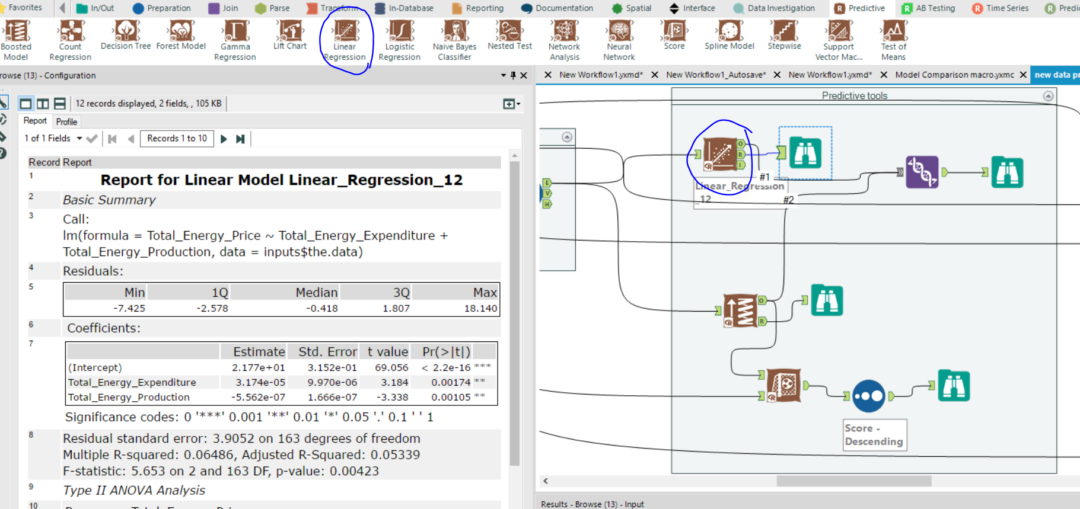Toggle side-by-side split view layout
The image size is (1080, 509).
[x=43, y=103]
